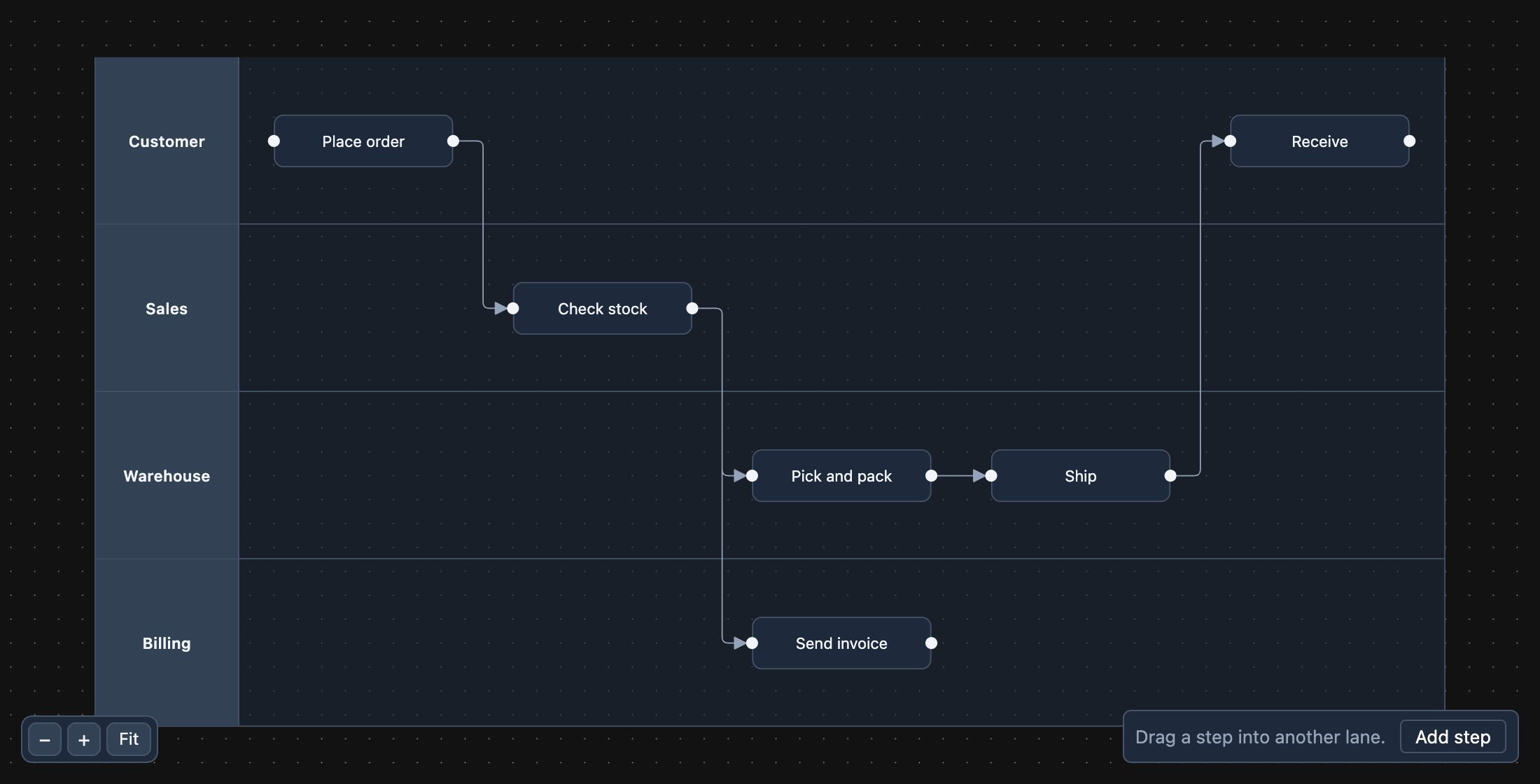This screenshot has width=1540, height=784.
Task: Click the 'Drag a step into another lane.' hint
Action: coord(1260,737)
